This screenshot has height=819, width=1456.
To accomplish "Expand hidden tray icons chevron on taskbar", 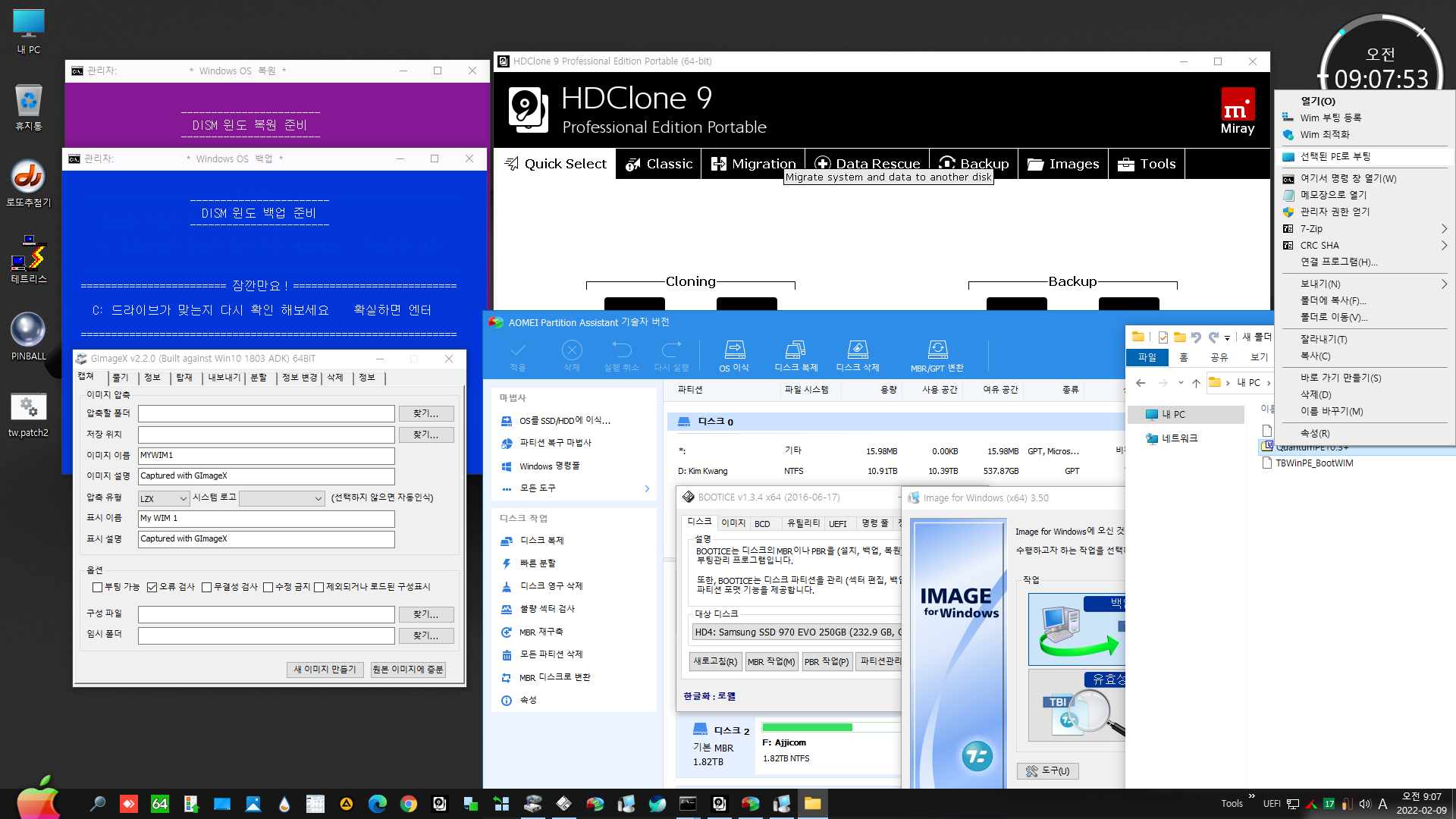I will tap(1251, 796).
